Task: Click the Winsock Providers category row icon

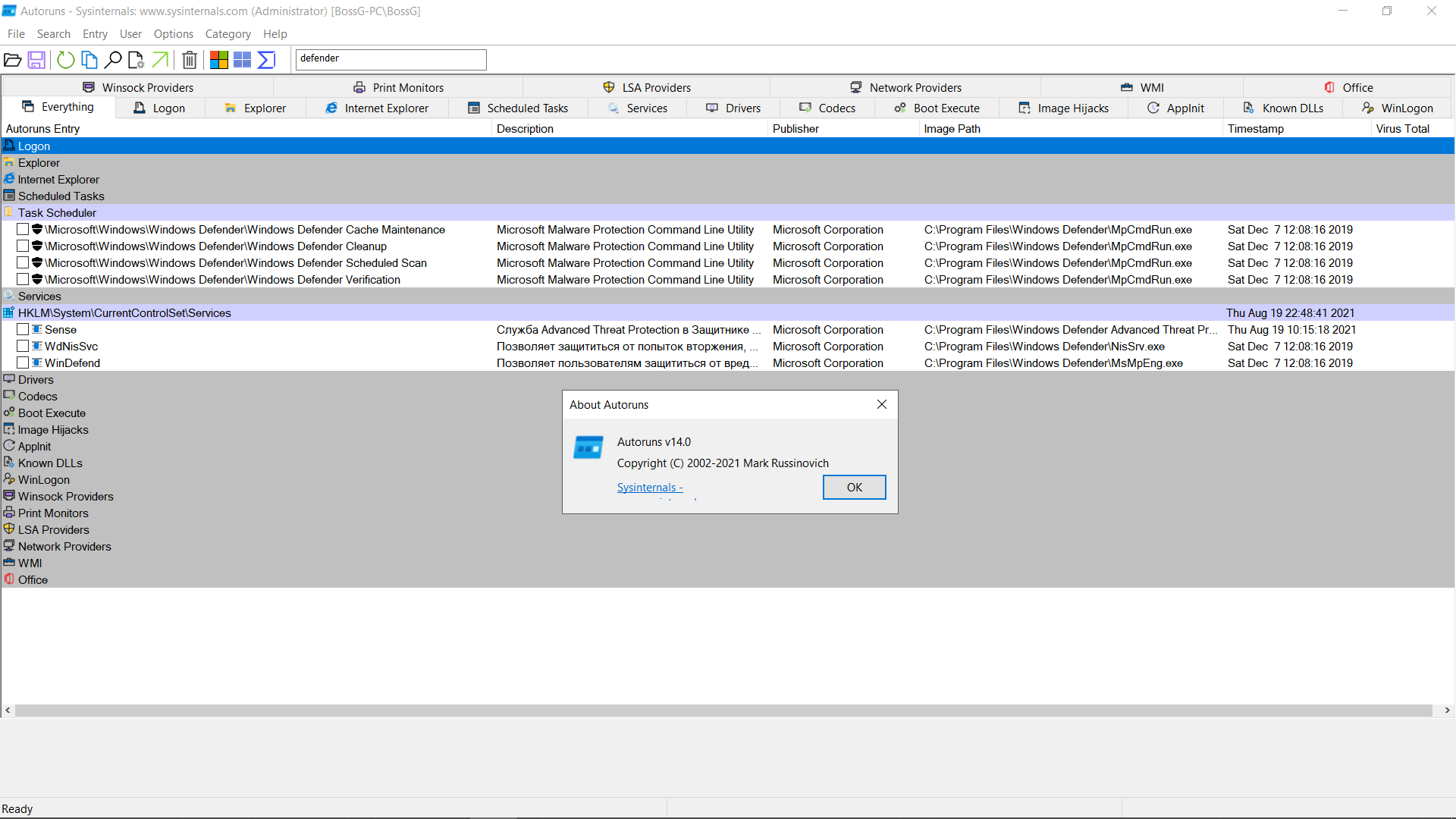Action: point(9,496)
